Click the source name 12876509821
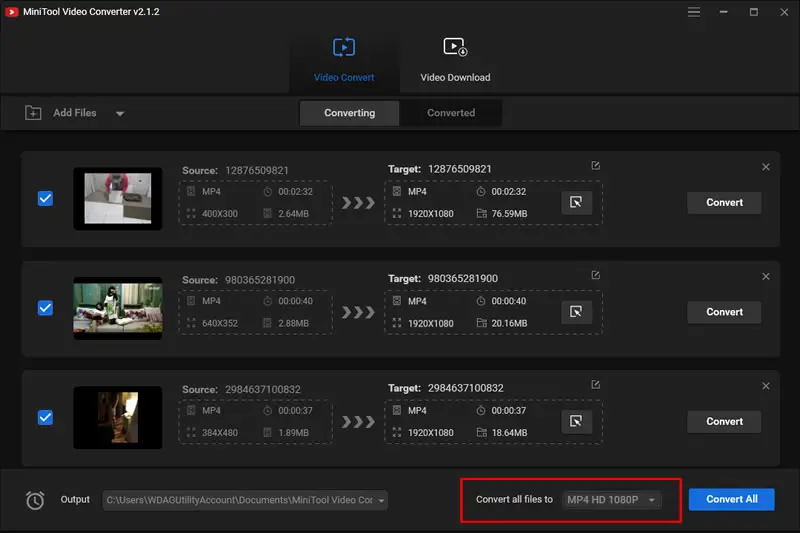The image size is (800, 533). coord(257,170)
